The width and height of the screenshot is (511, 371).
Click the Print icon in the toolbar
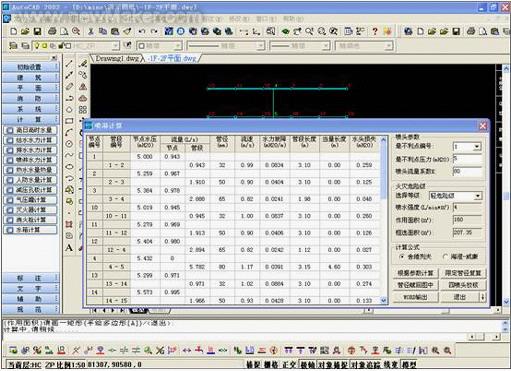(x=52, y=31)
